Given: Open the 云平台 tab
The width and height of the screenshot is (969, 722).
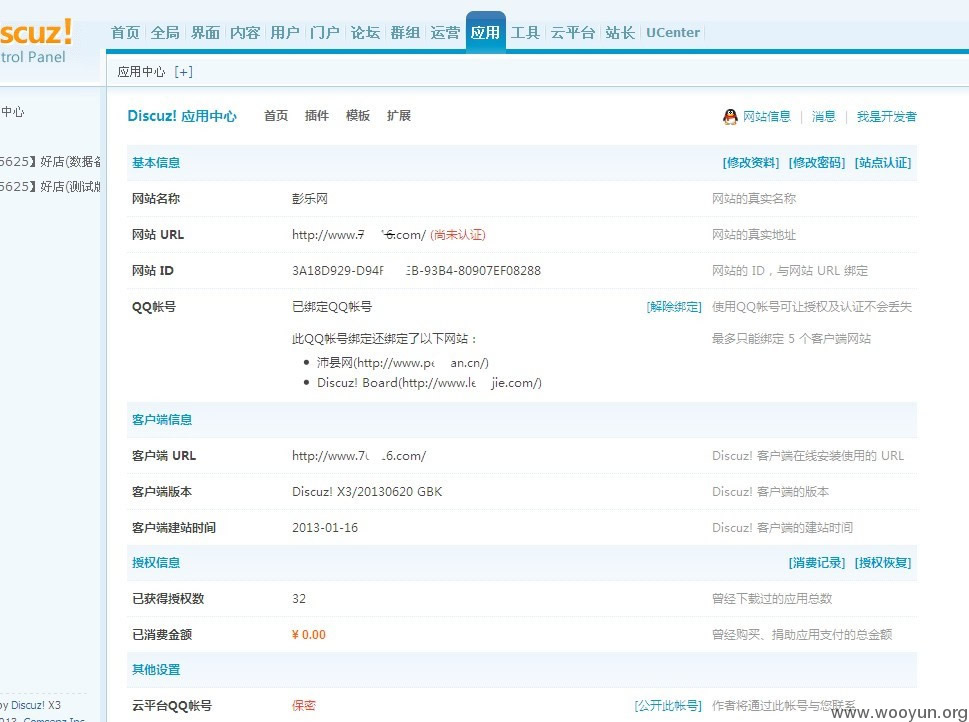Looking at the screenshot, I should click(573, 32).
